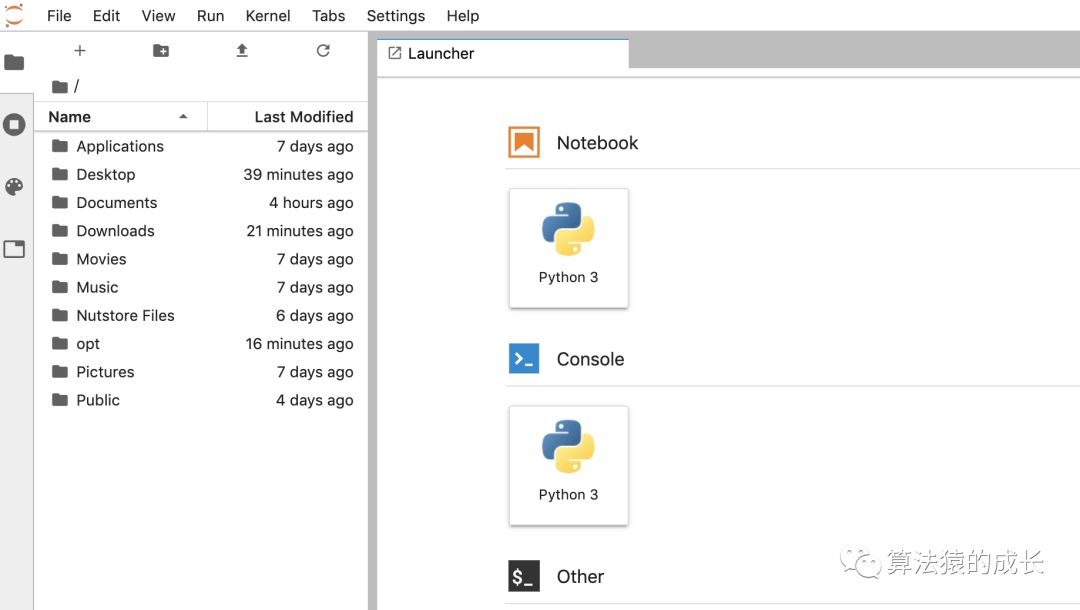The image size is (1080, 610).
Task: Click the opt folder icon
Action: tap(60, 344)
